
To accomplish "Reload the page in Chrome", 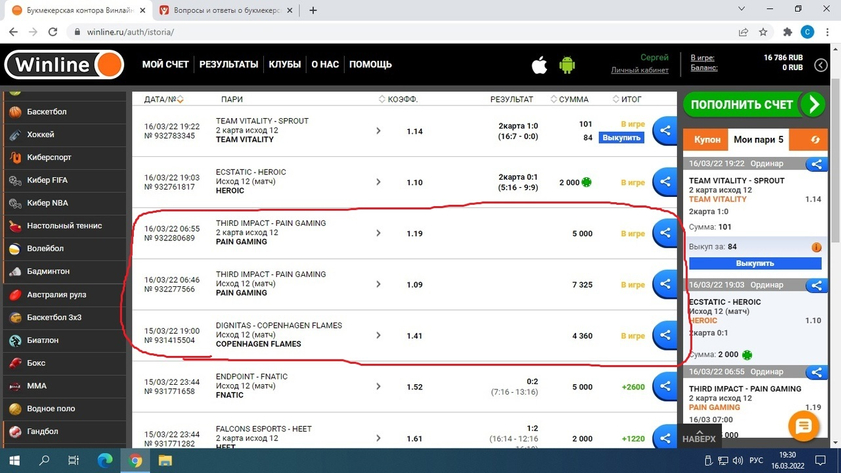I will pos(53,32).
